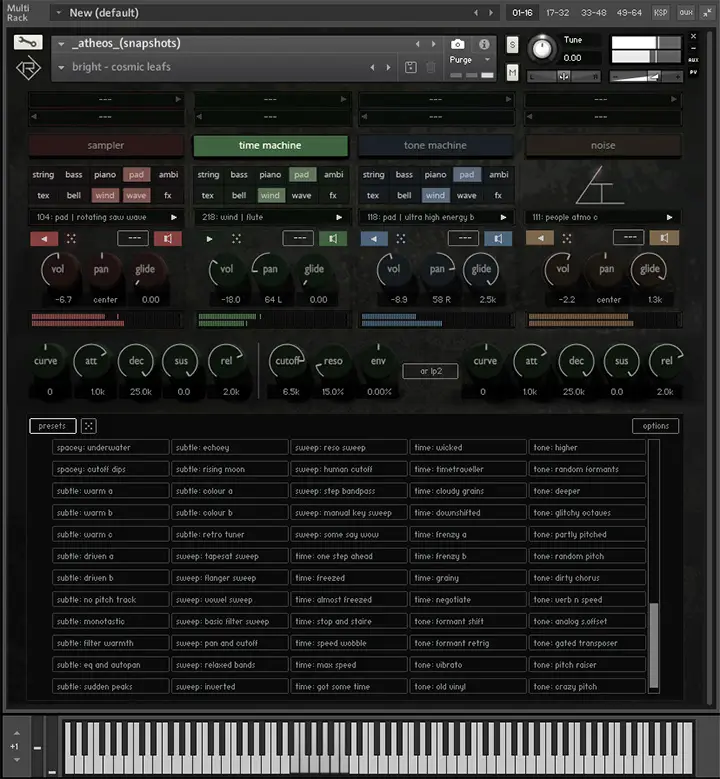Open the instrument info icon
This screenshot has height=779, width=720.
484,44
